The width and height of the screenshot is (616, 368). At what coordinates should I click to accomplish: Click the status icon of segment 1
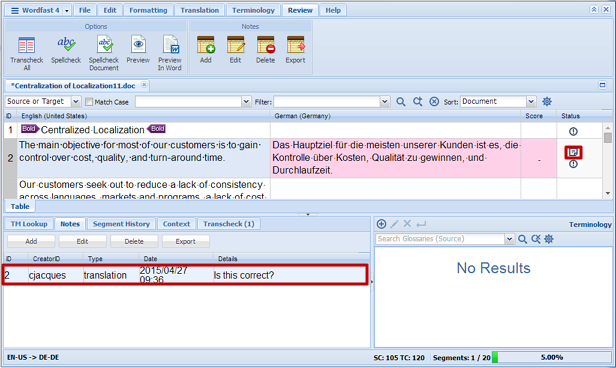click(573, 131)
